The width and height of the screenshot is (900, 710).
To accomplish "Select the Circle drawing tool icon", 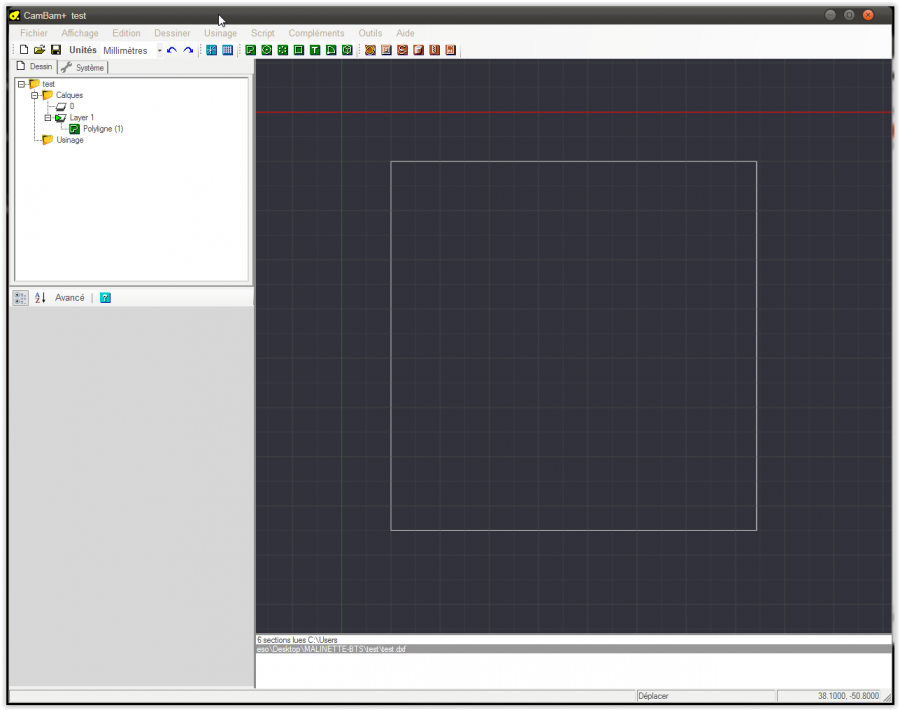I will (x=266, y=50).
